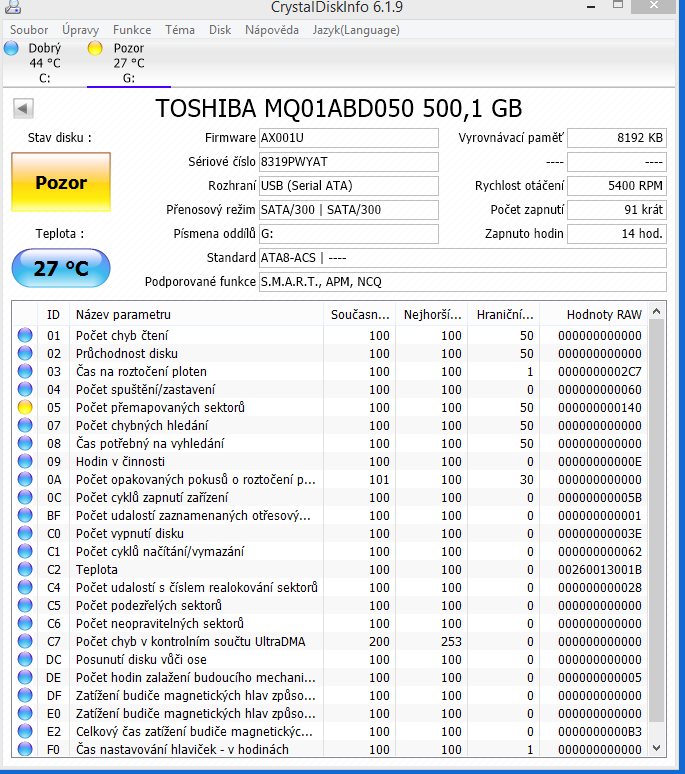The height and width of the screenshot is (774, 685).
Task: Select 'Počet chyb čtení' row text
Action: pos(122,336)
